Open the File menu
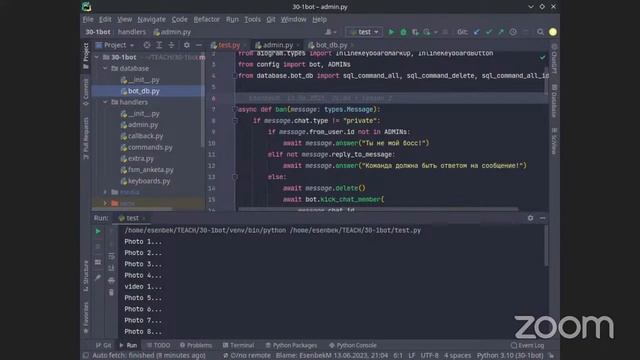The height and width of the screenshot is (360, 640). pyautogui.click(x=88, y=19)
